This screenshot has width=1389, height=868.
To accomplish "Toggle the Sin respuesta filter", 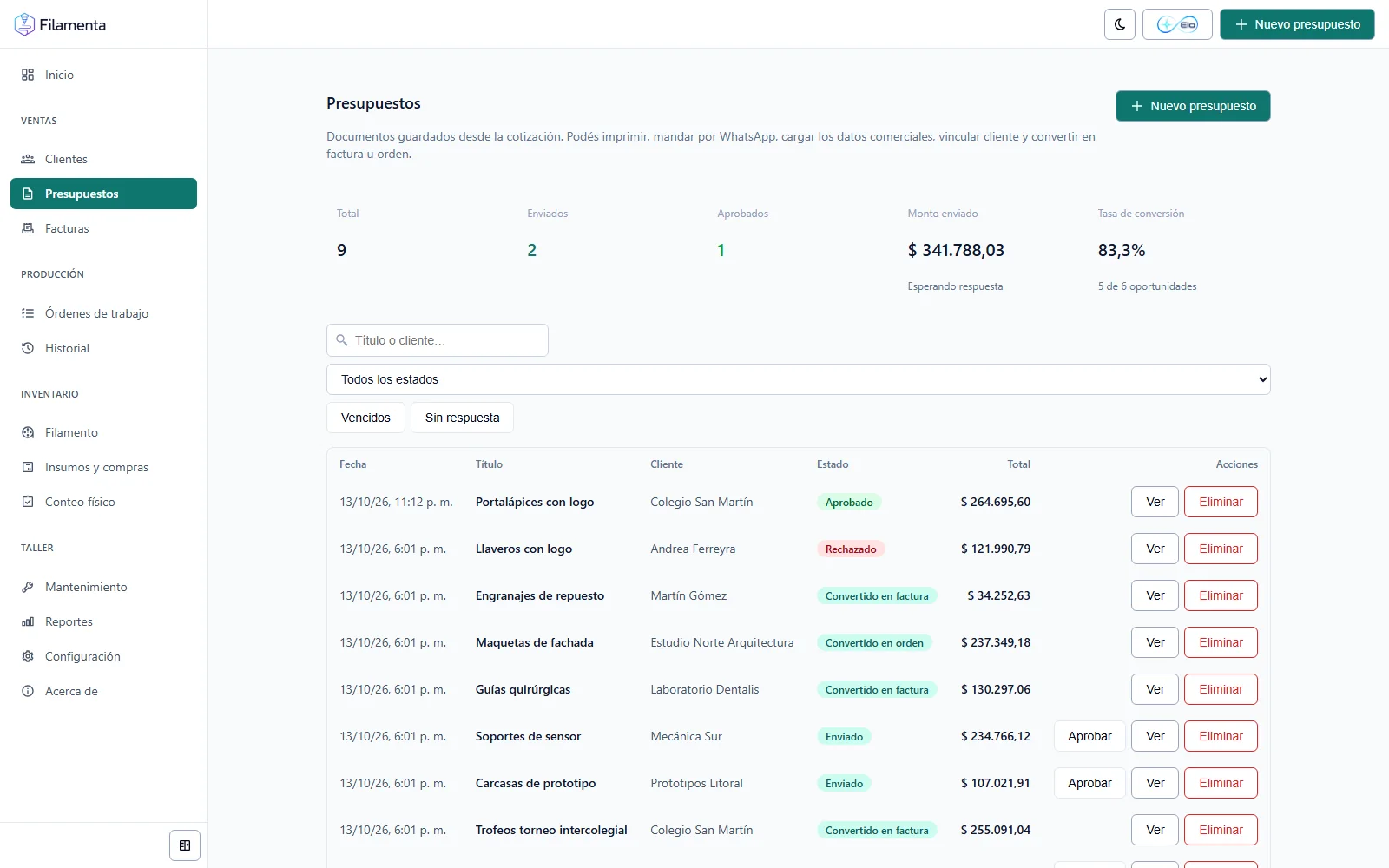I will click(462, 418).
